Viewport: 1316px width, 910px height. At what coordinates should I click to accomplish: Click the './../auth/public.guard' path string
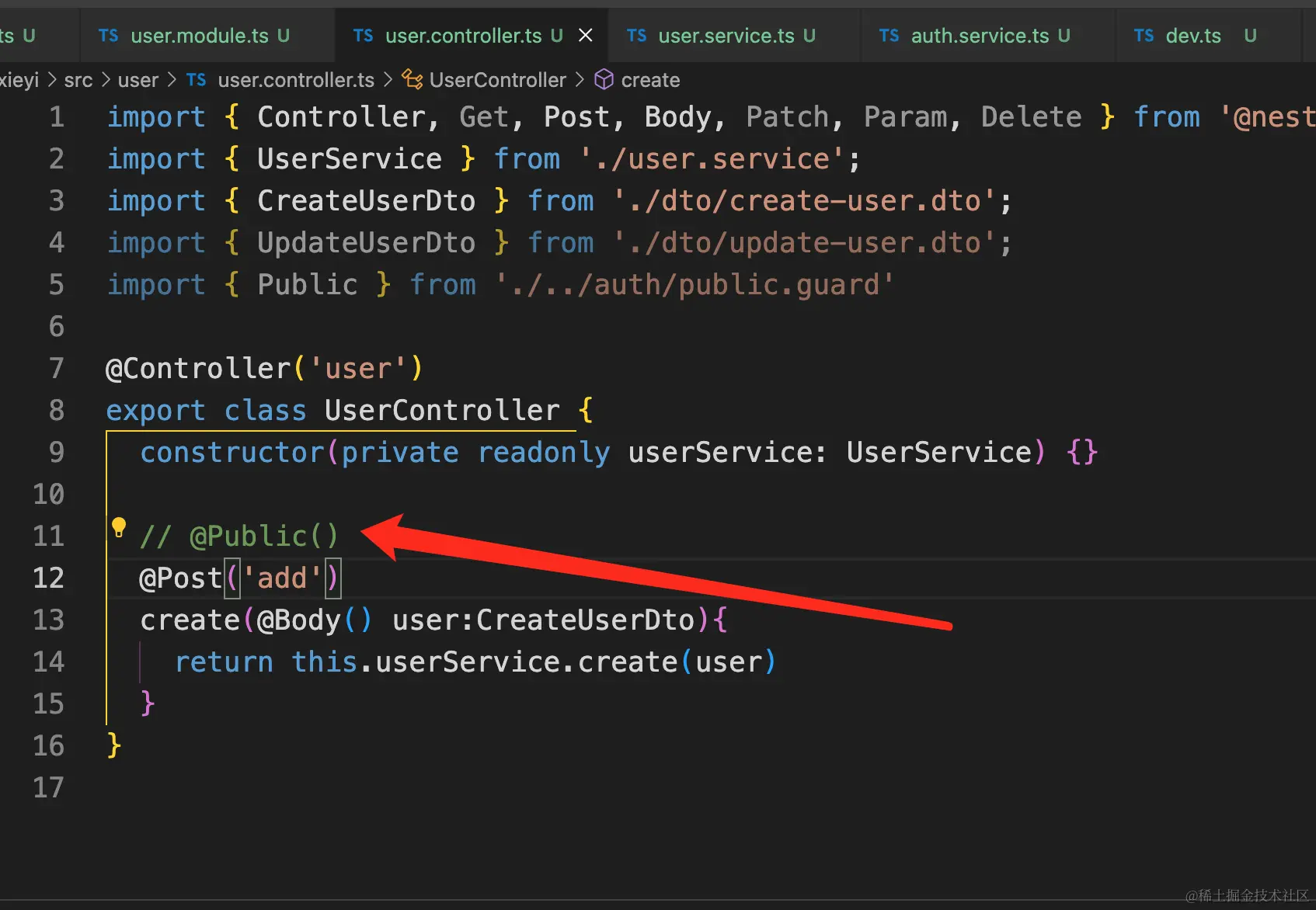coord(695,285)
